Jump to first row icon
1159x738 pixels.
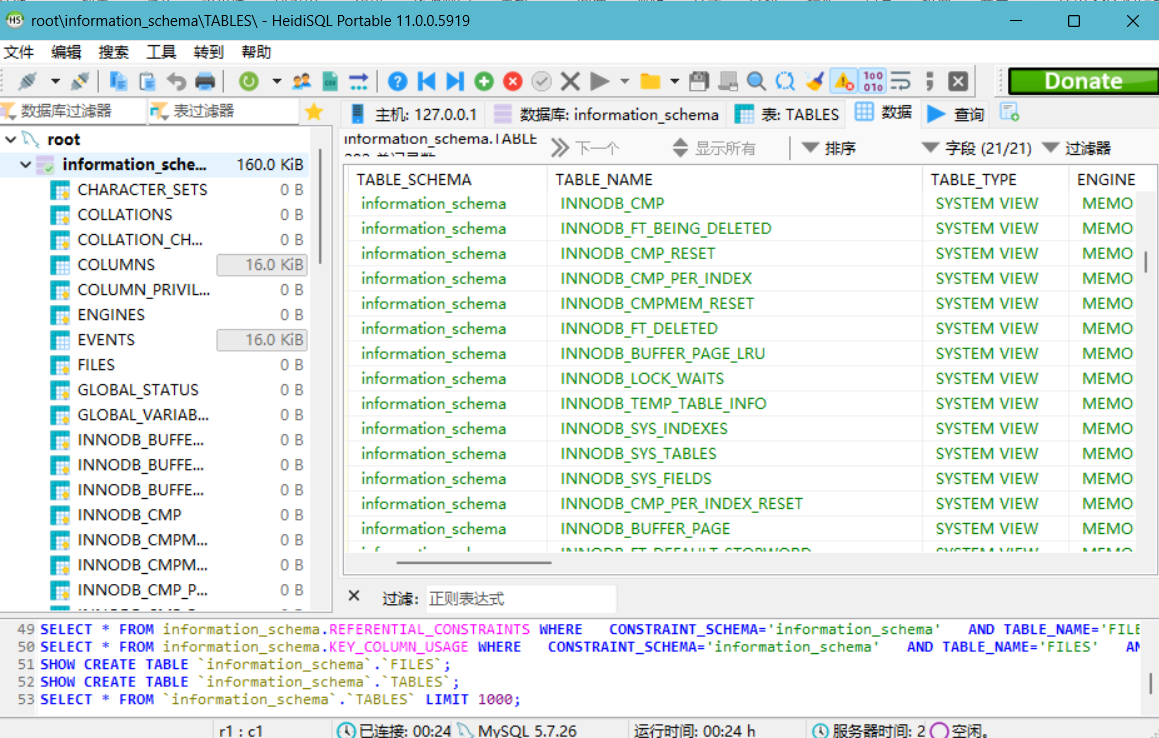(x=426, y=81)
